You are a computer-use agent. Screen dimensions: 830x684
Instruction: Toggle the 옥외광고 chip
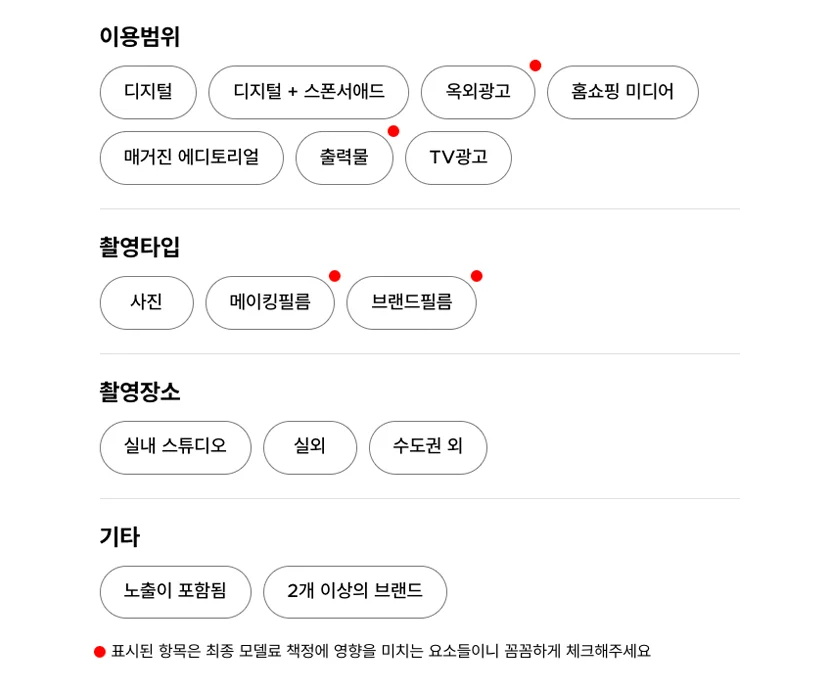pyautogui.click(x=477, y=92)
